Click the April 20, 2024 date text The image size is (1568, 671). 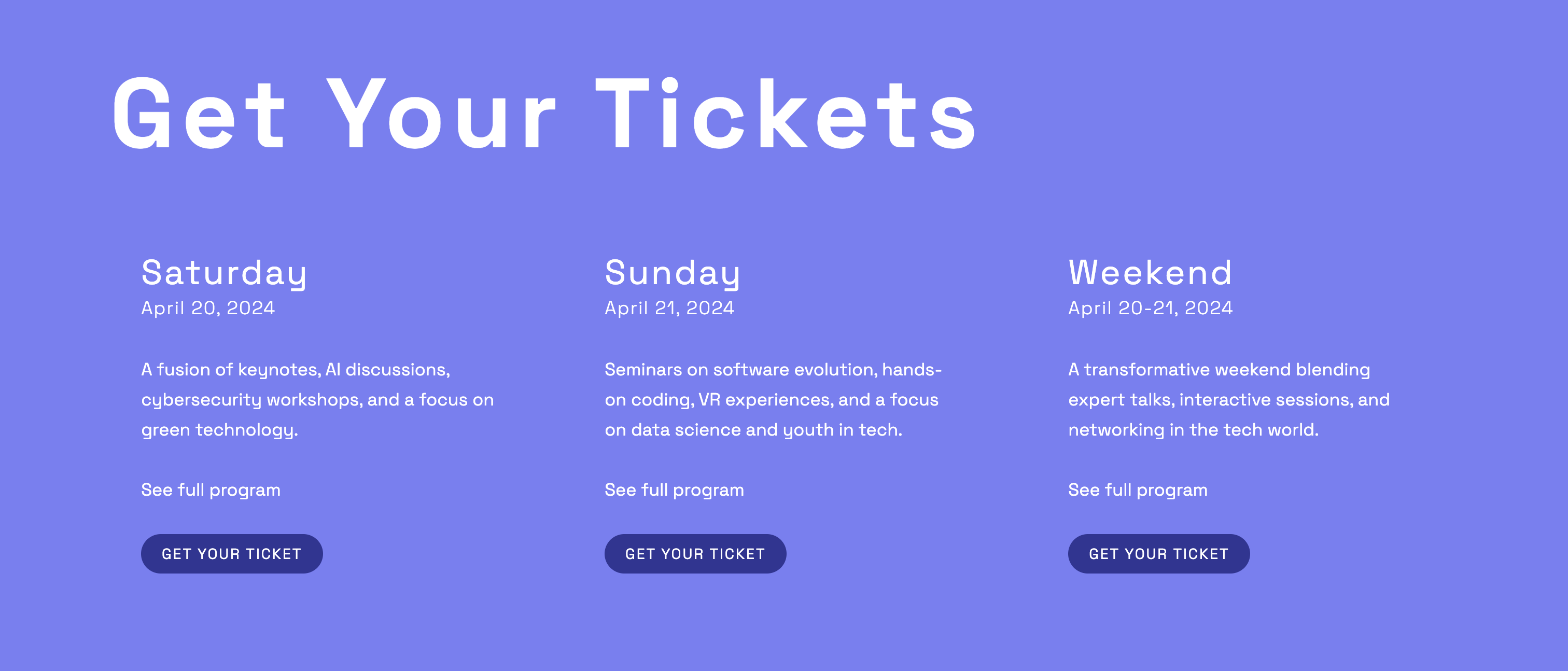[209, 309]
